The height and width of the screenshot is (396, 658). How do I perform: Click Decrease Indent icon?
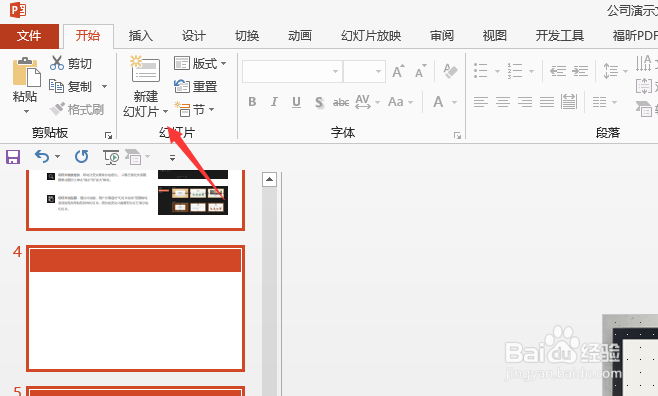pos(558,71)
